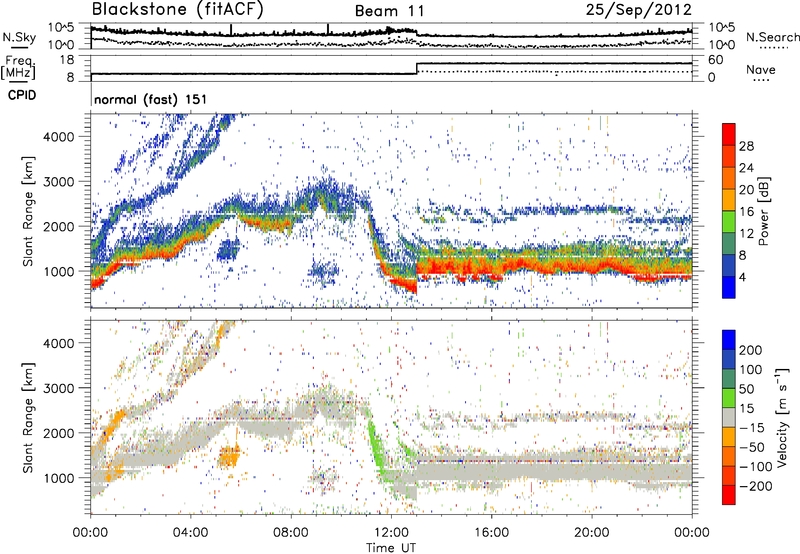Click the 'N.Search' legend label
This screenshot has width=800, height=554.
772,37
